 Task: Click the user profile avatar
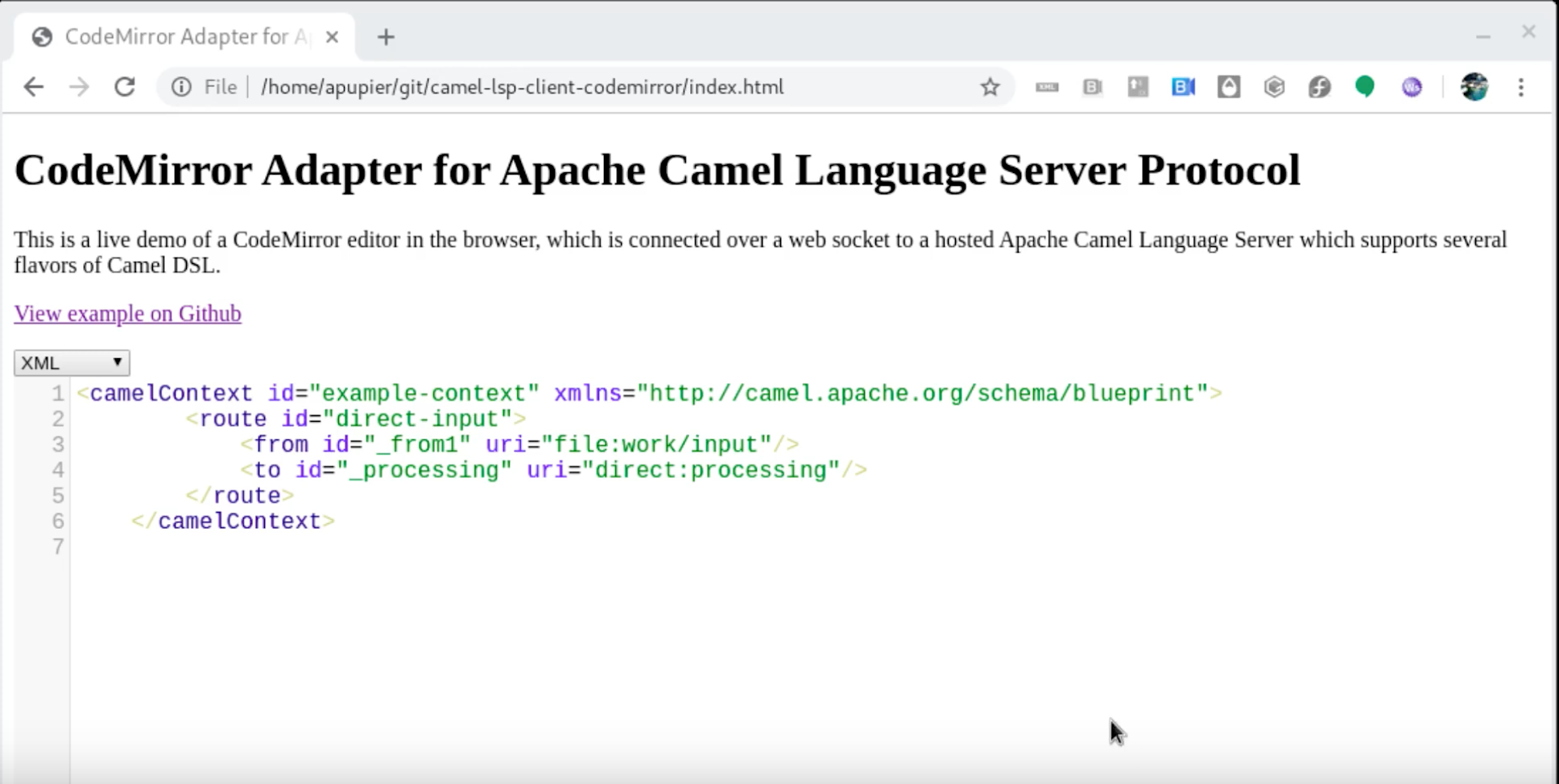(1474, 87)
